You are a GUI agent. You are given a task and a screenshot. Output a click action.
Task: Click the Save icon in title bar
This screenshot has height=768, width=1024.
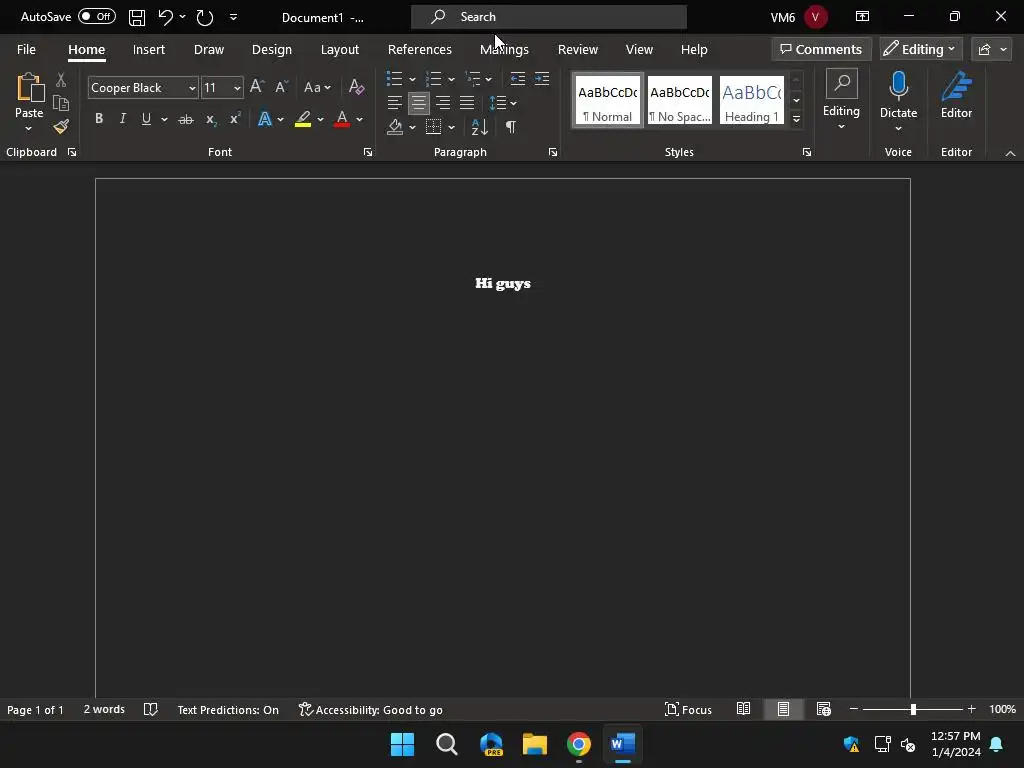pyautogui.click(x=136, y=17)
